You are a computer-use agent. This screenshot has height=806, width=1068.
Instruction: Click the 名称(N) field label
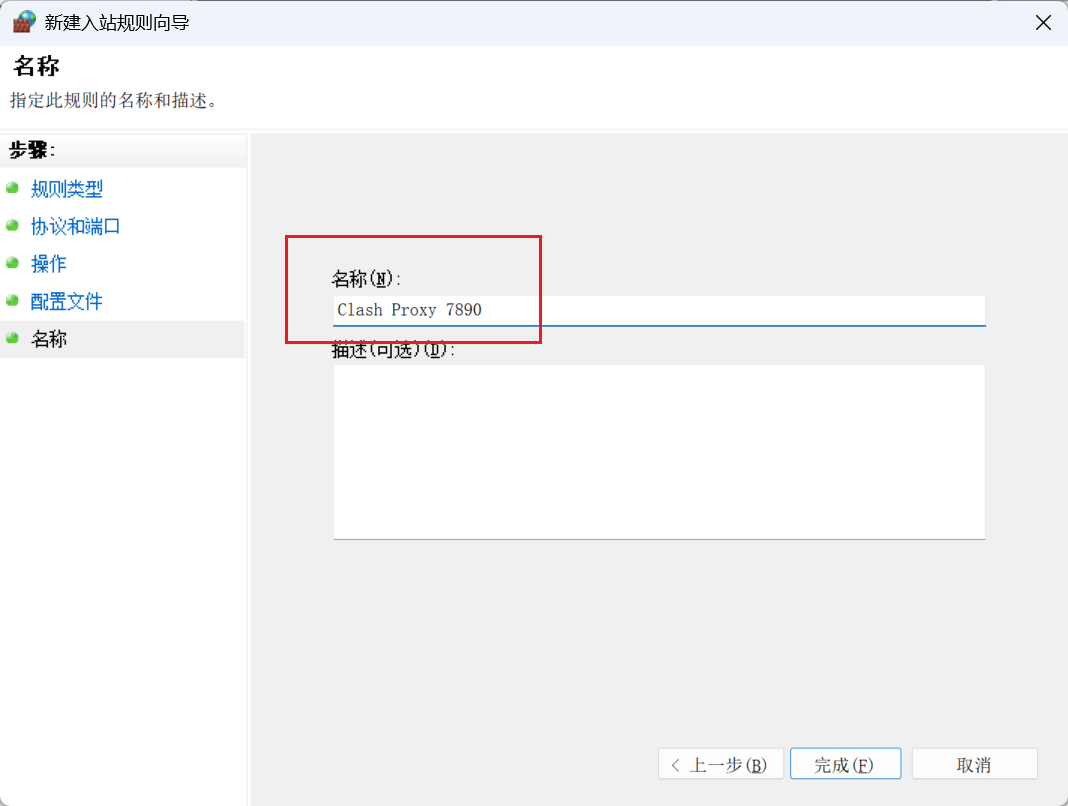[x=366, y=279]
